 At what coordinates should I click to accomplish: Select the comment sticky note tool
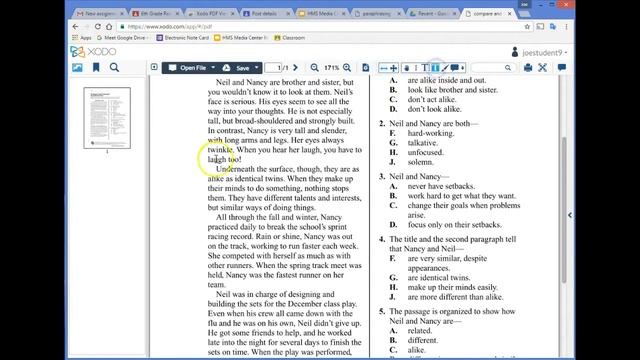click(x=455, y=68)
